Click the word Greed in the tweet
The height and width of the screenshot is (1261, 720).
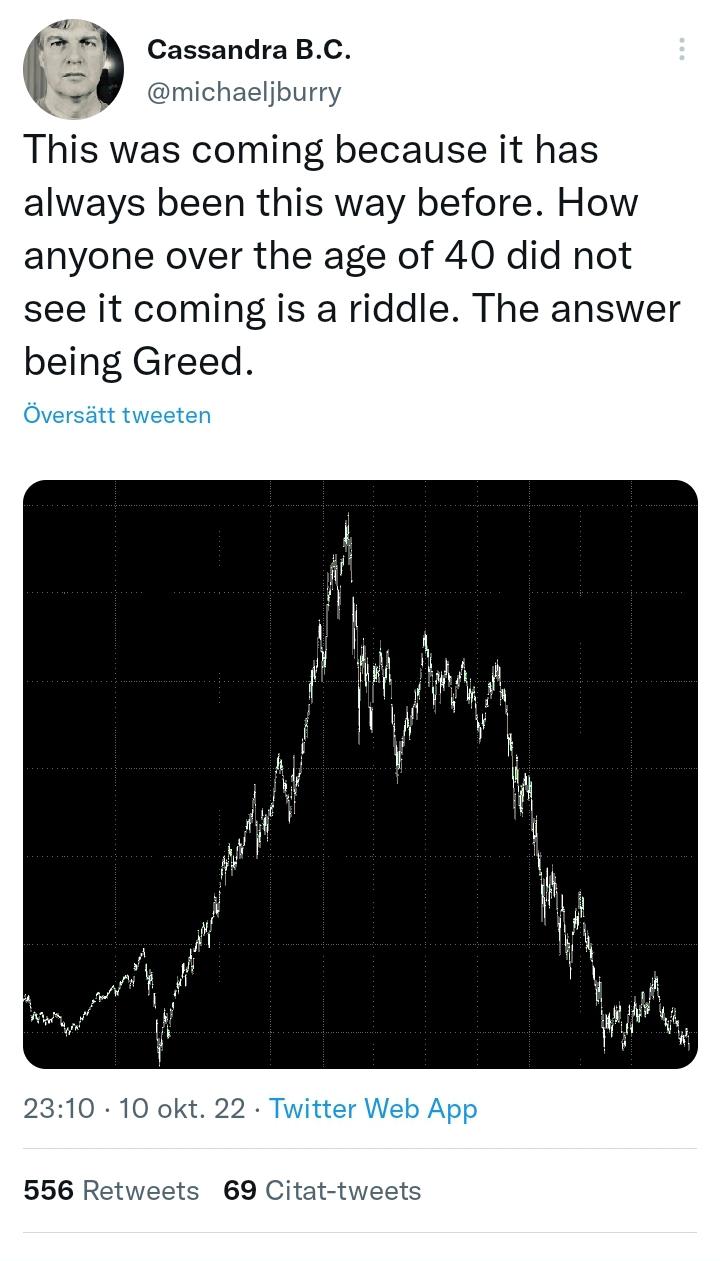(x=188, y=362)
